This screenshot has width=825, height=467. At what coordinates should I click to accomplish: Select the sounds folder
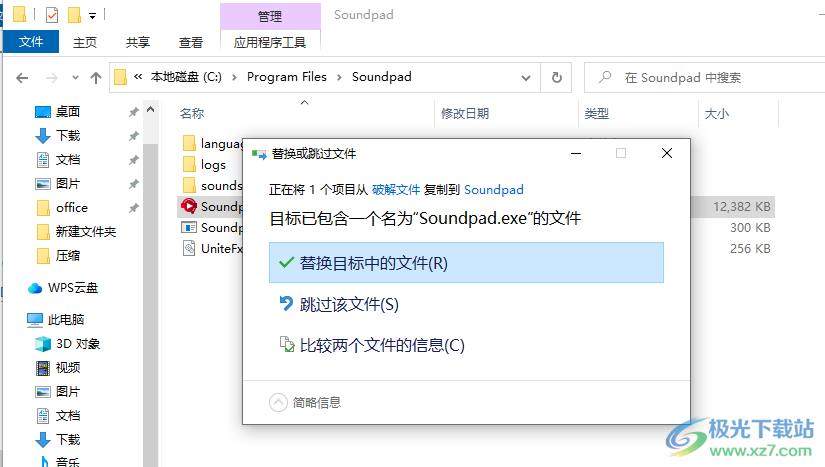(212, 186)
